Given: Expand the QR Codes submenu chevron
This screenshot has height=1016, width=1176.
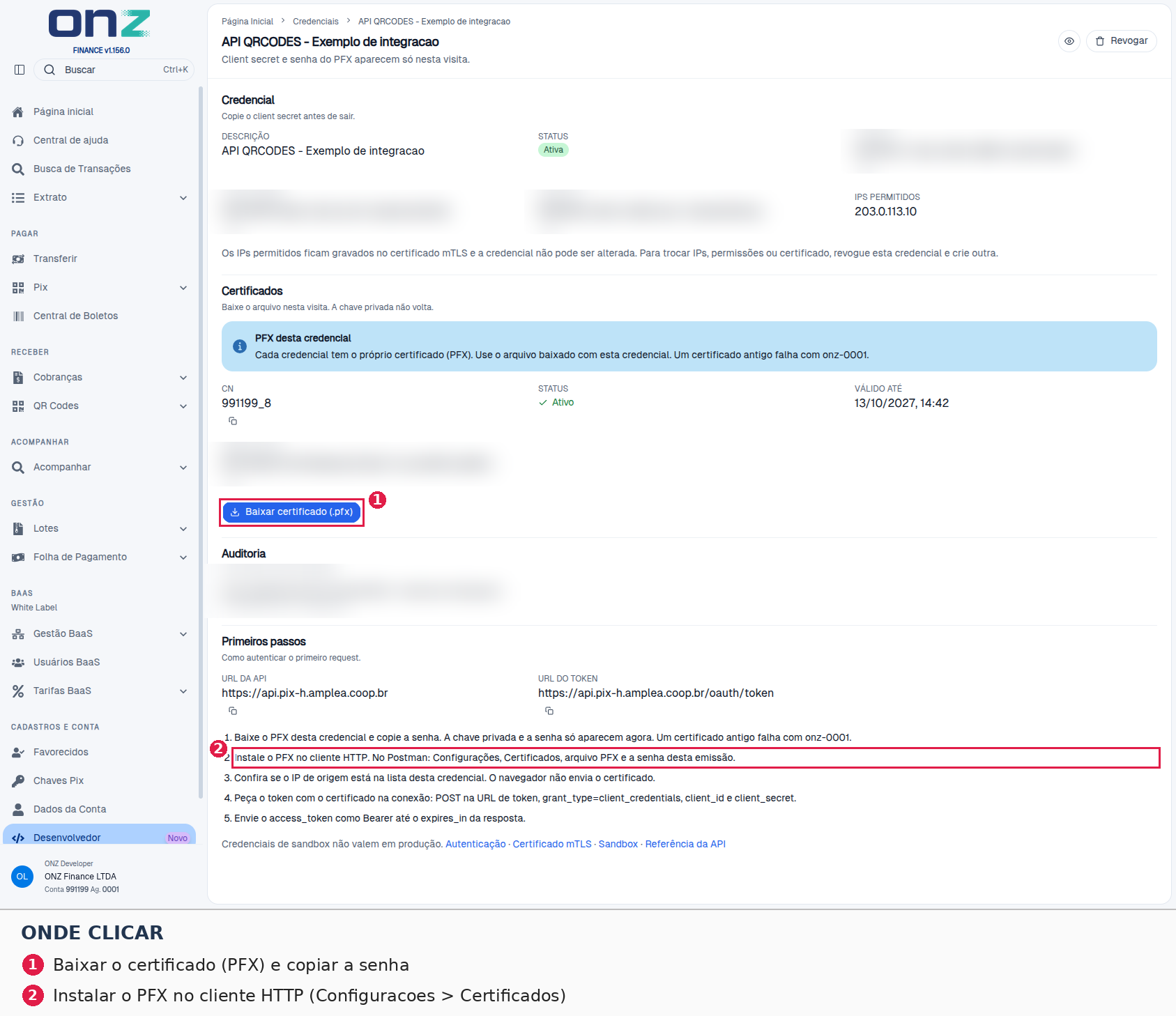Looking at the screenshot, I should coord(183,406).
